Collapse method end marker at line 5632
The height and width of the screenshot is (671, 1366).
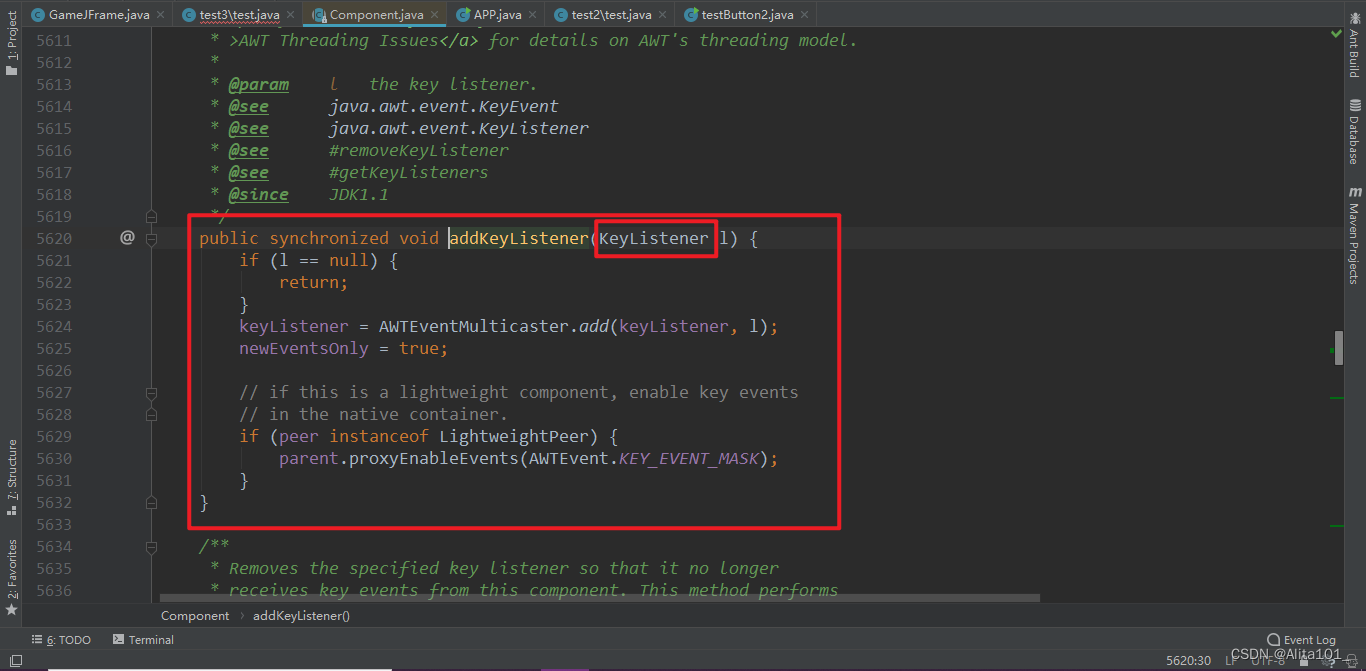[151, 502]
